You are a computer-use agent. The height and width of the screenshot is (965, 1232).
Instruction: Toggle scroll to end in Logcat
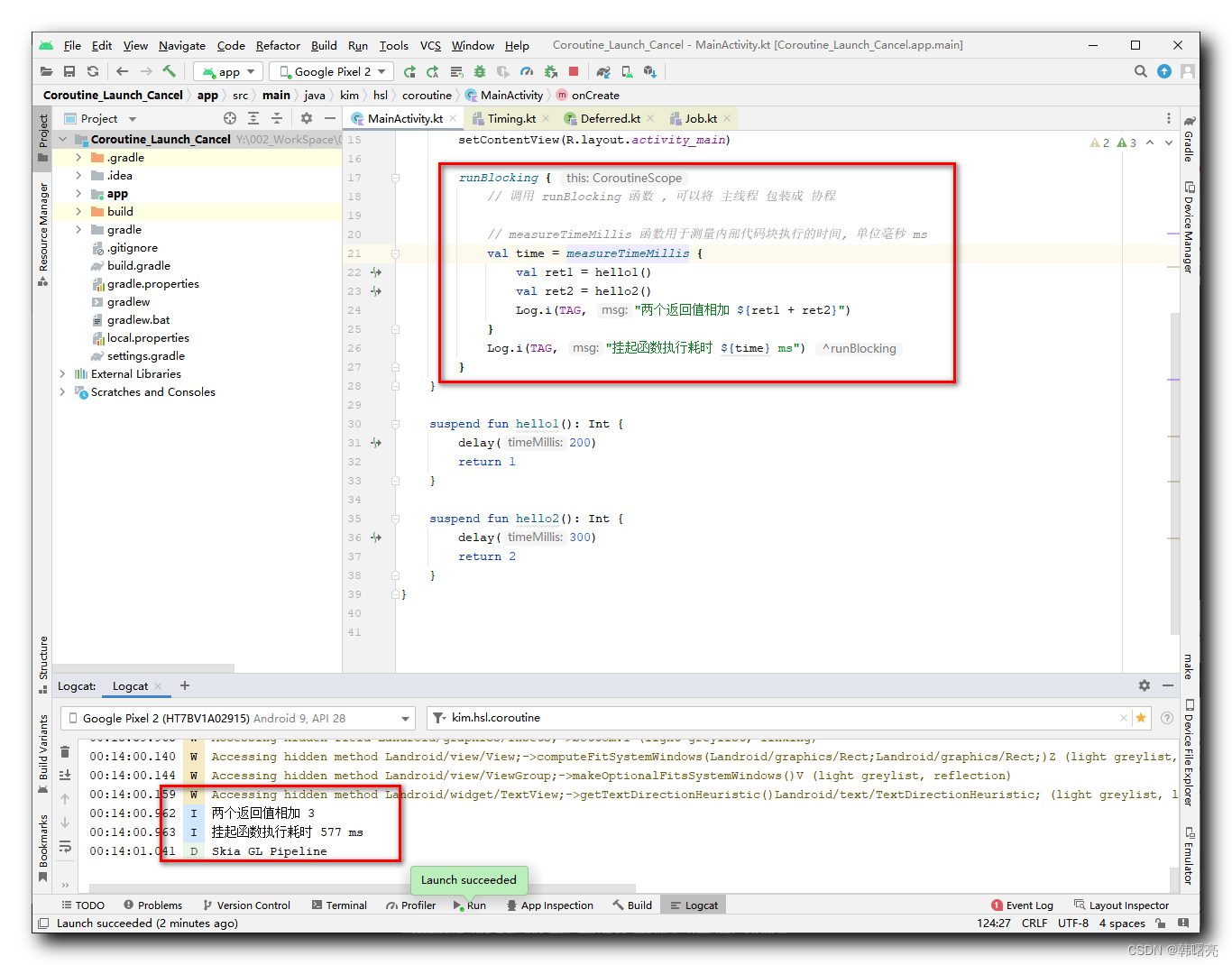pyautogui.click(x=65, y=775)
